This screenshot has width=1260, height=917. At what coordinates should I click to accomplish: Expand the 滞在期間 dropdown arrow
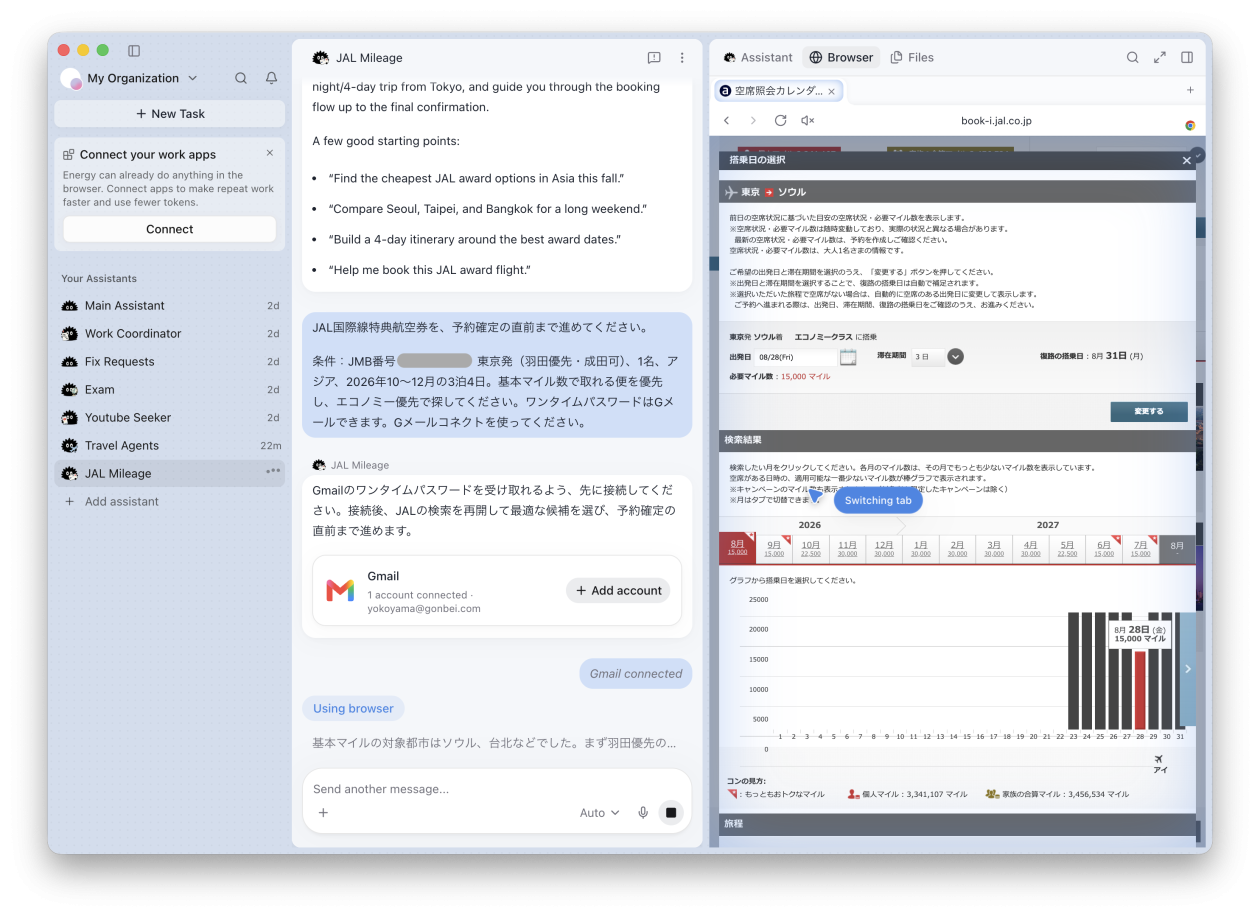pos(955,356)
